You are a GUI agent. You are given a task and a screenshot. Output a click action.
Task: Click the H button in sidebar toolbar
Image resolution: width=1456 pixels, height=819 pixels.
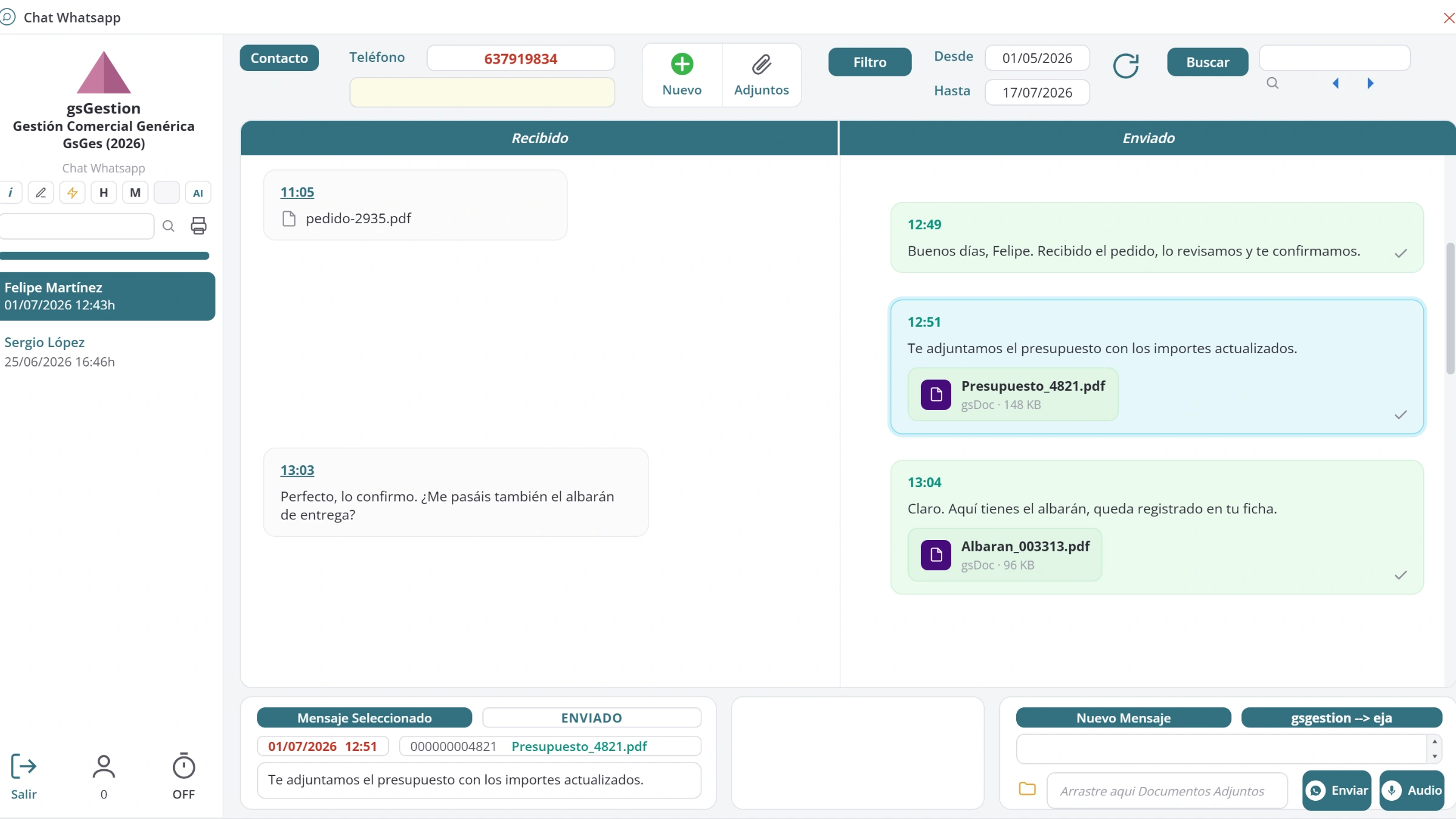104,193
